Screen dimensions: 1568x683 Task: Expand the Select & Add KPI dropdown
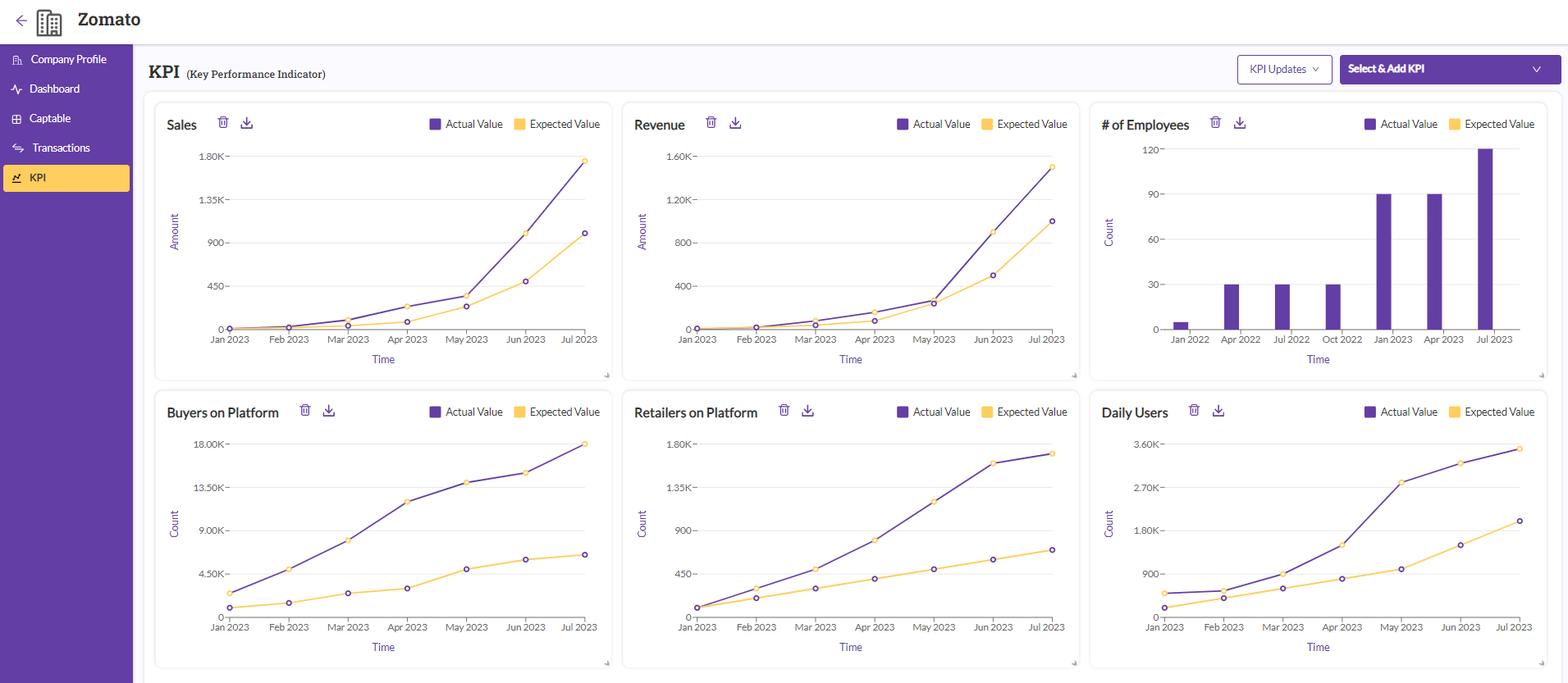tap(1449, 70)
